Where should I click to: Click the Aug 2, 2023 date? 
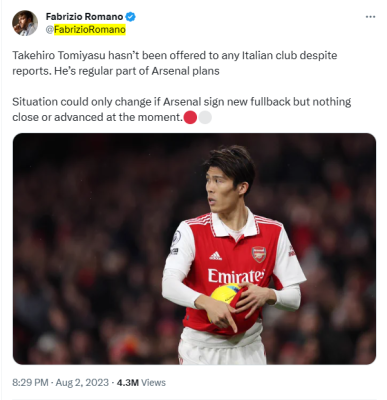pos(82,382)
